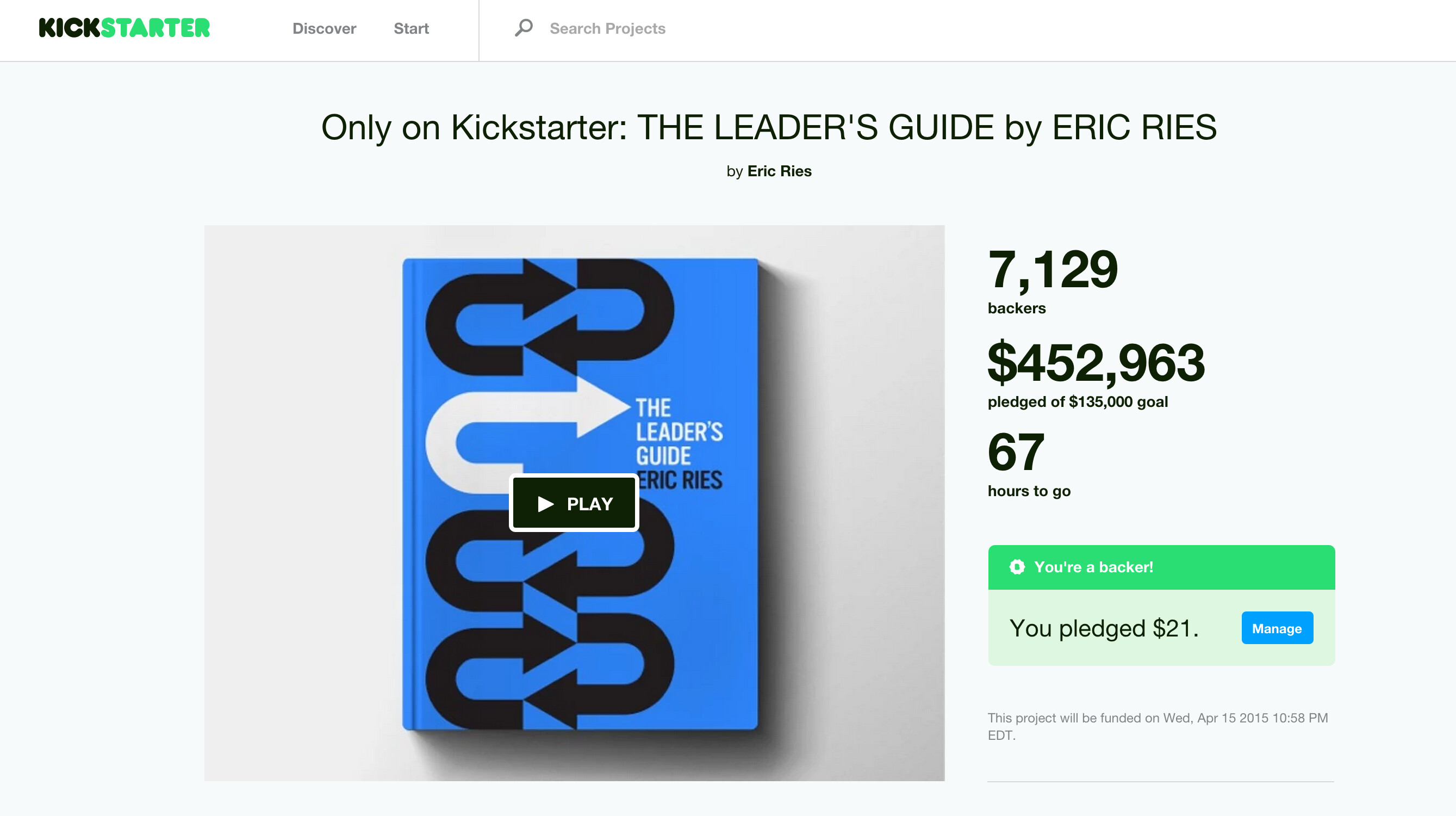The height and width of the screenshot is (816, 1456).
Task: Open the Start menu
Action: pos(411,28)
